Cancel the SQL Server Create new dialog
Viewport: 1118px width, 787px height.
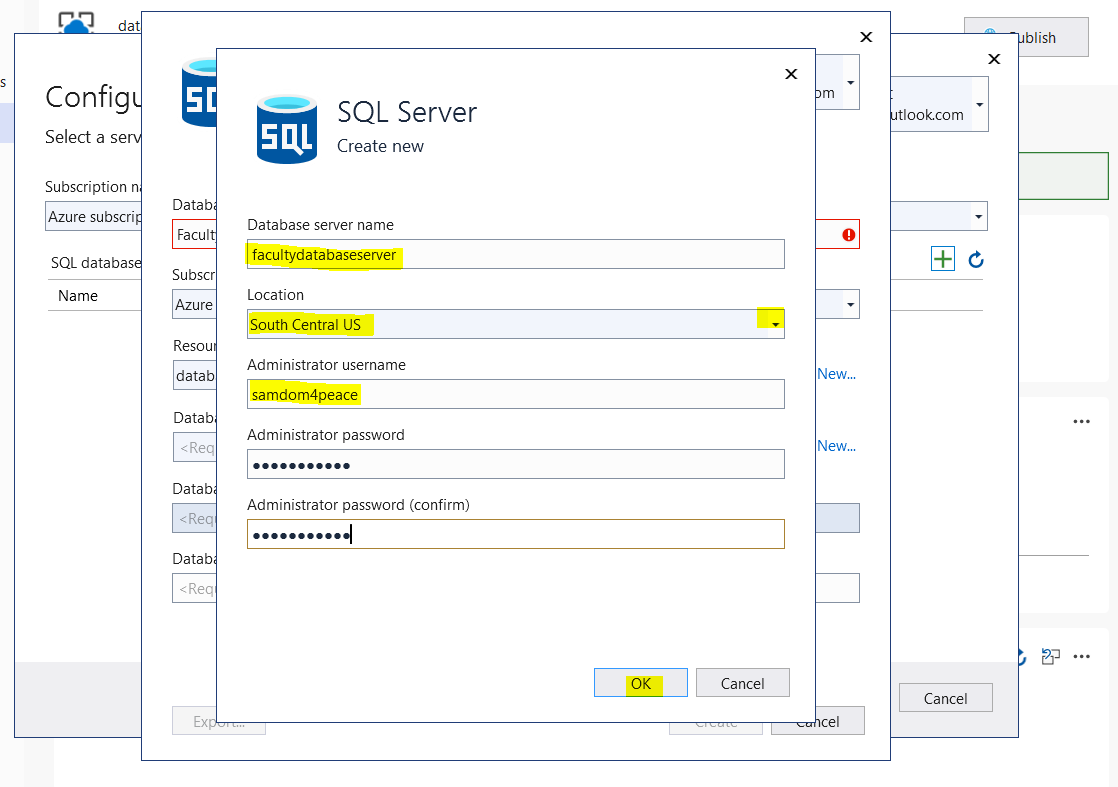point(742,683)
